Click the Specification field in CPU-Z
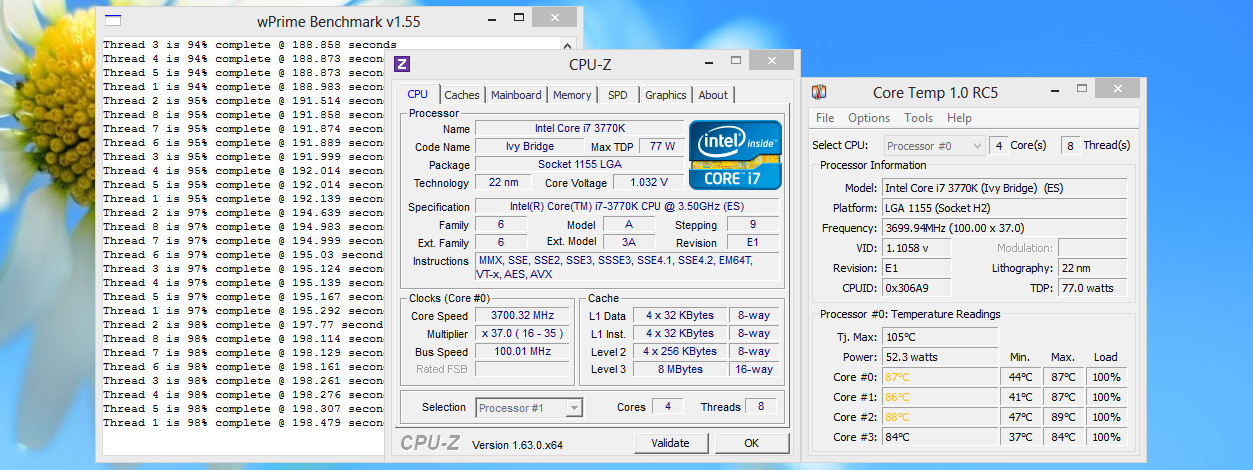1253x470 pixels. (626, 207)
